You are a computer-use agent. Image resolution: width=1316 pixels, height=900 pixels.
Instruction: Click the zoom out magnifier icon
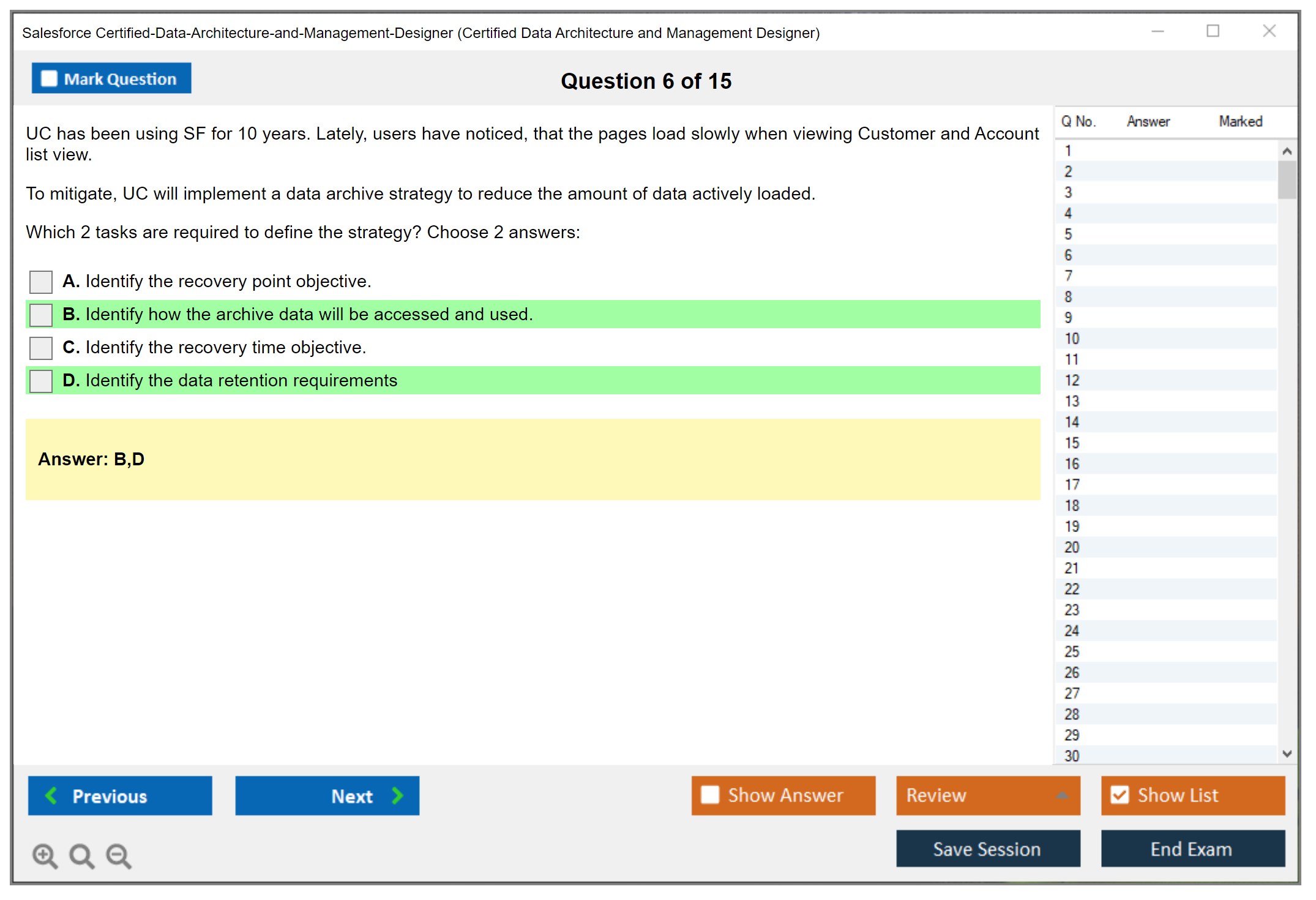pyautogui.click(x=118, y=855)
